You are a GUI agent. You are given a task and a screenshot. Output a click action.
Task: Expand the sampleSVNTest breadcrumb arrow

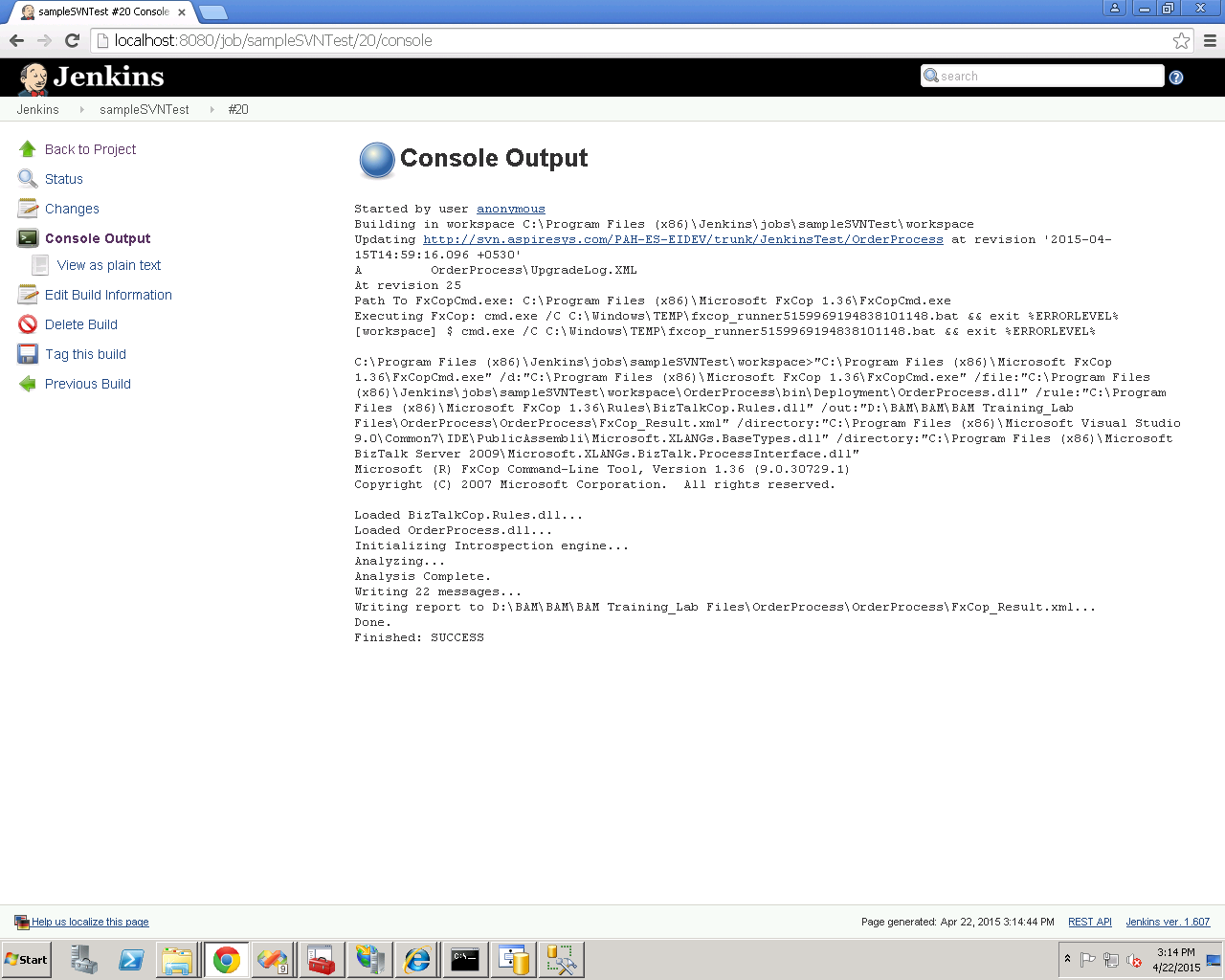(212, 110)
